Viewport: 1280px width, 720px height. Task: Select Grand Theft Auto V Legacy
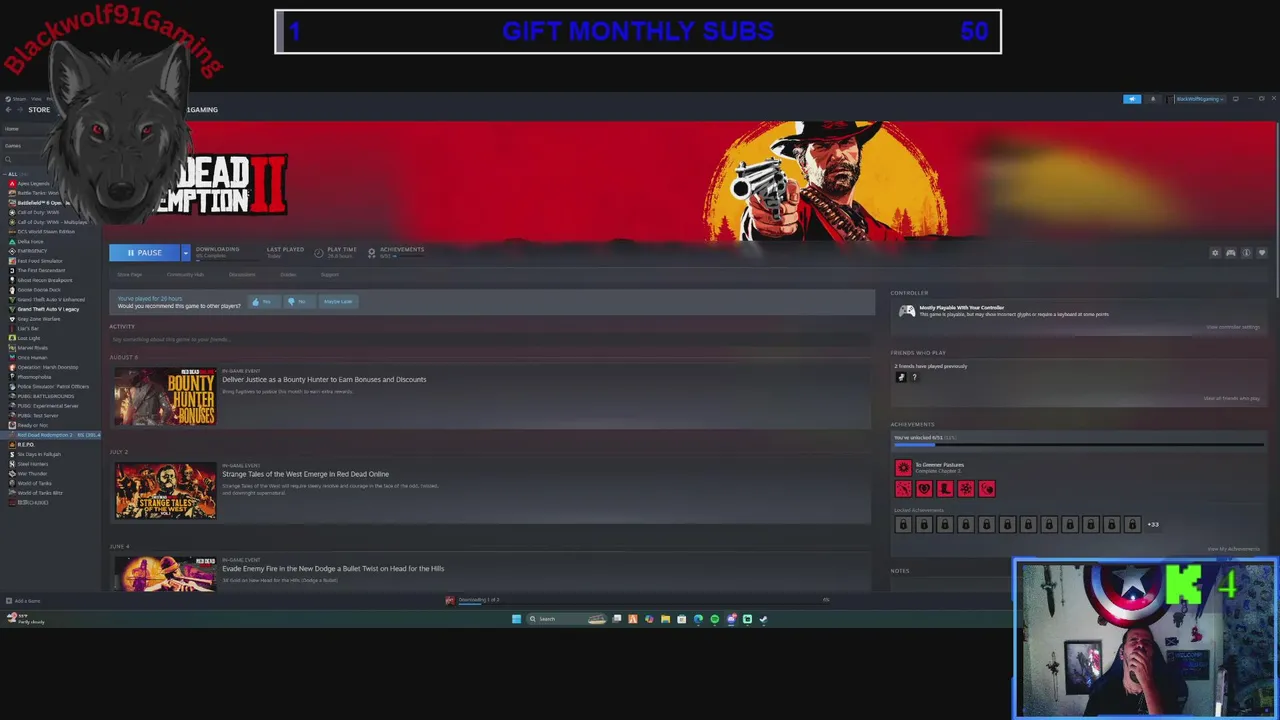(48, 309)
